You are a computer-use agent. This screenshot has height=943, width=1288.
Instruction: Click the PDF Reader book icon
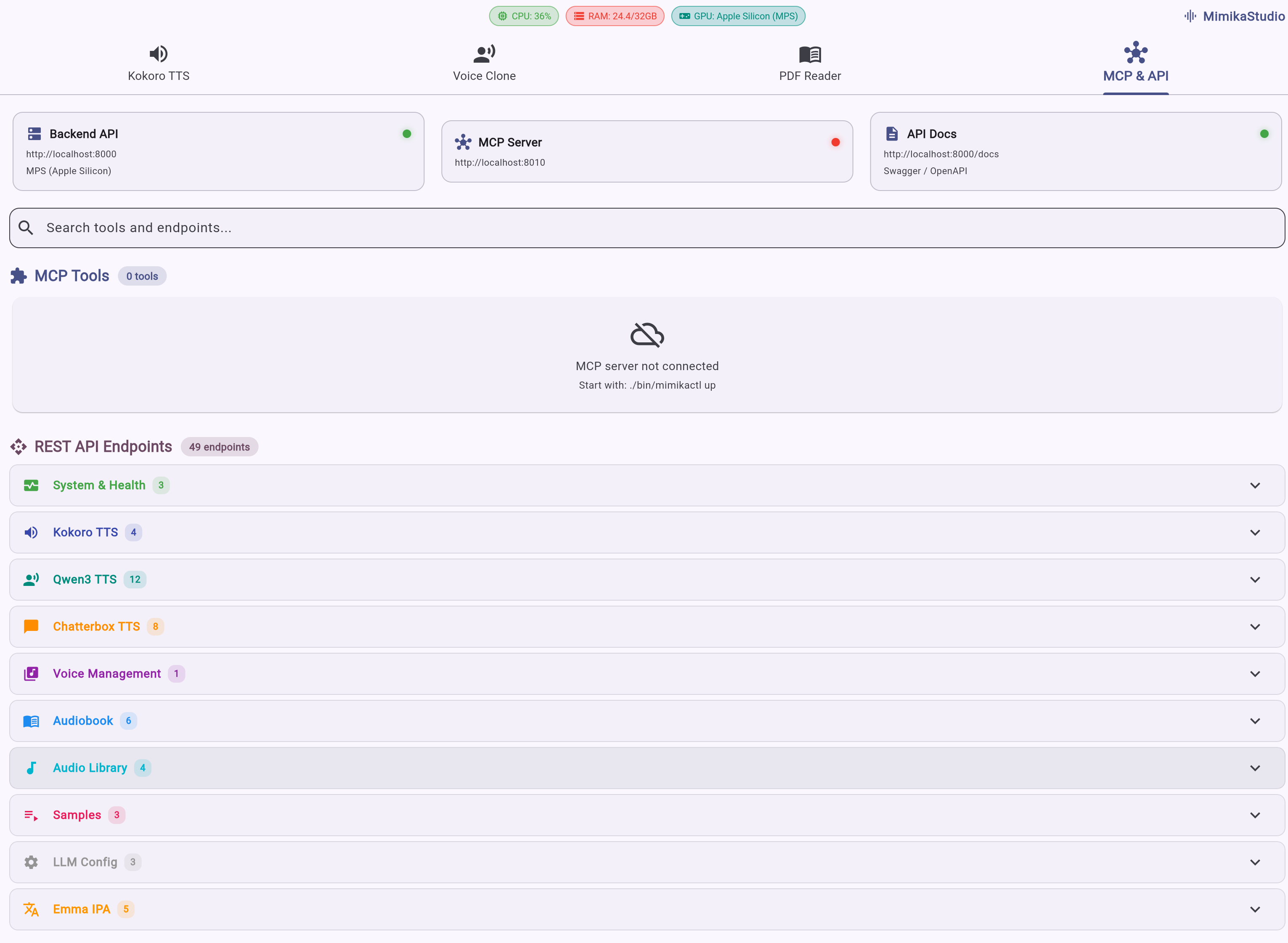[810, 54]
